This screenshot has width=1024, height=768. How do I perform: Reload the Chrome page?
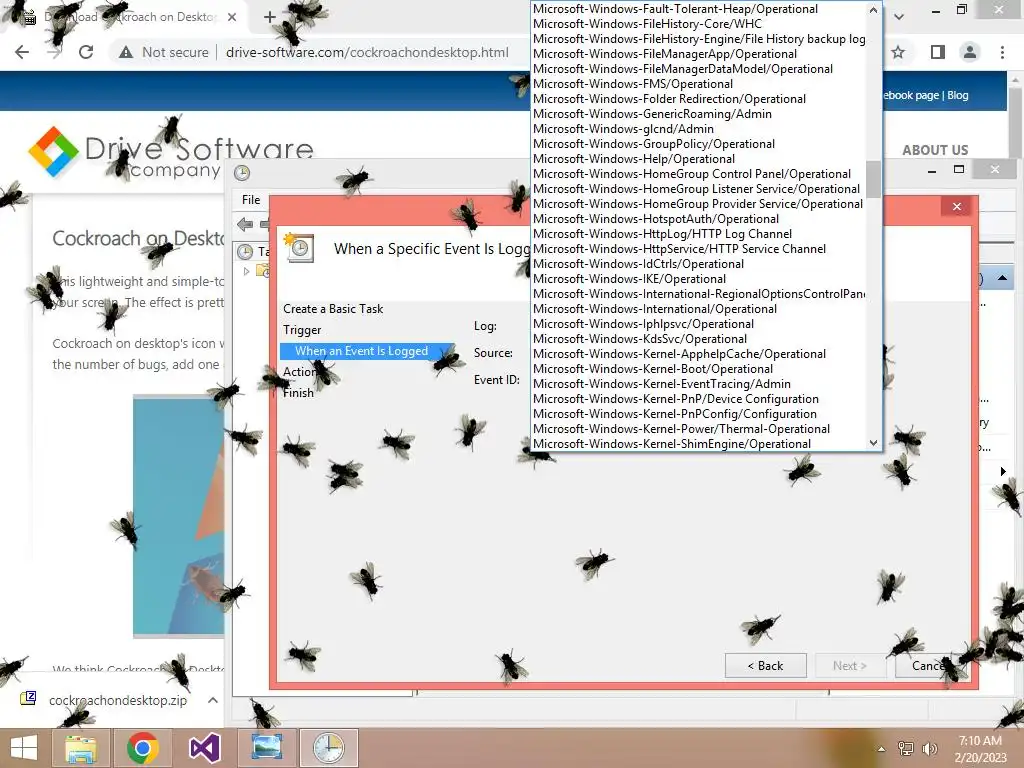click(86, 52)
